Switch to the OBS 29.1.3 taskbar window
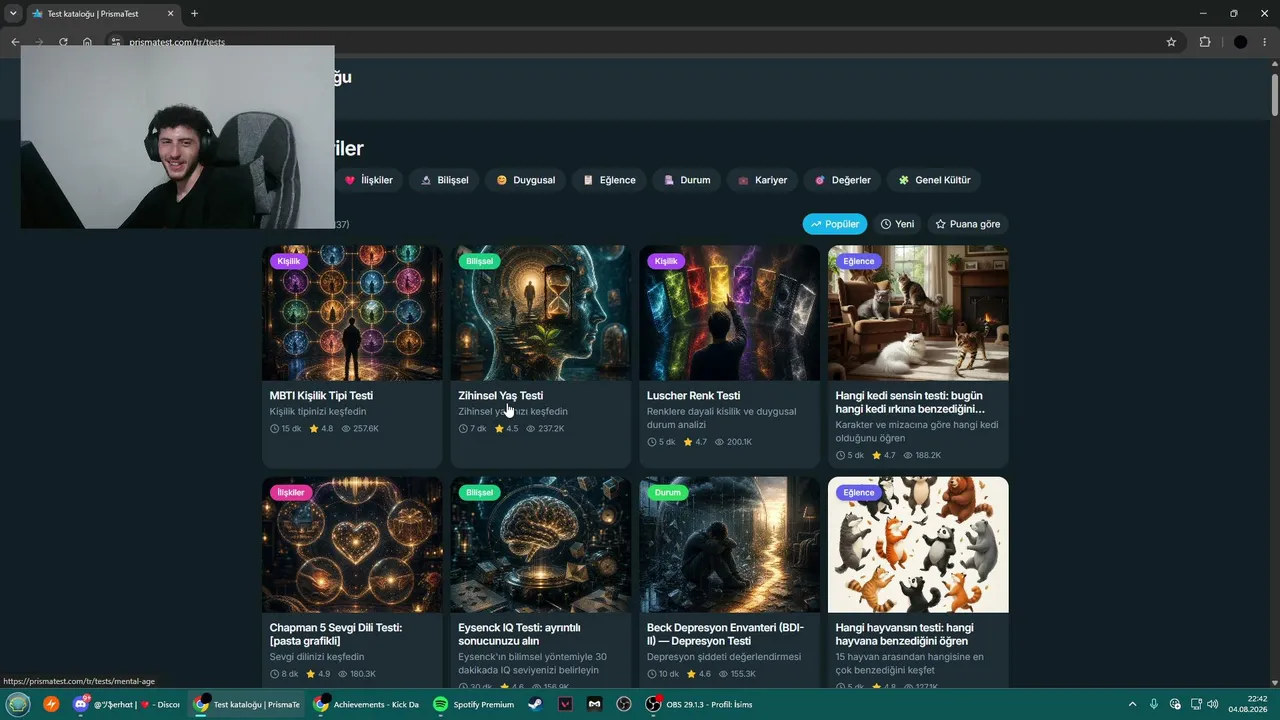 point(697,704)
